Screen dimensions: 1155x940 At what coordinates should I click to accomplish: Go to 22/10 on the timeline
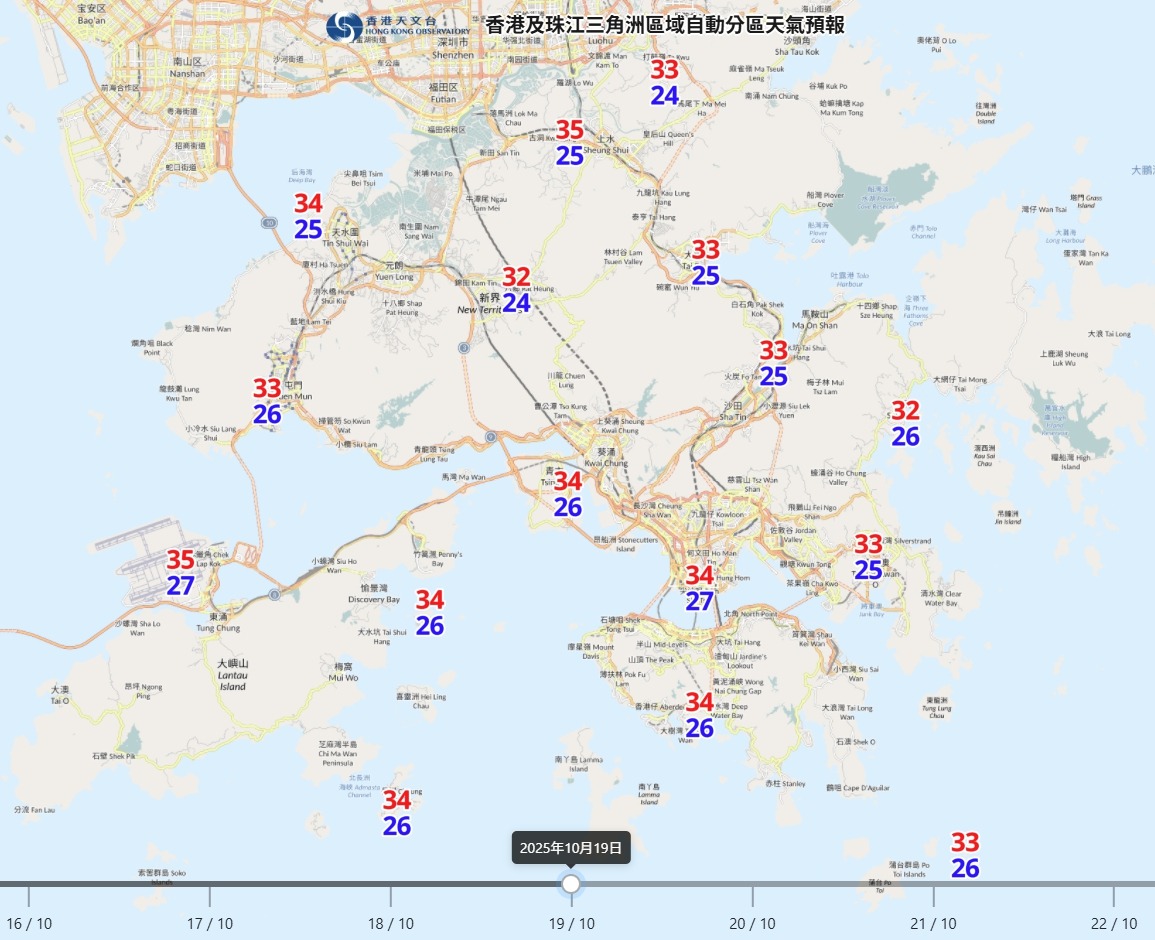click(x=1113, y=896)
